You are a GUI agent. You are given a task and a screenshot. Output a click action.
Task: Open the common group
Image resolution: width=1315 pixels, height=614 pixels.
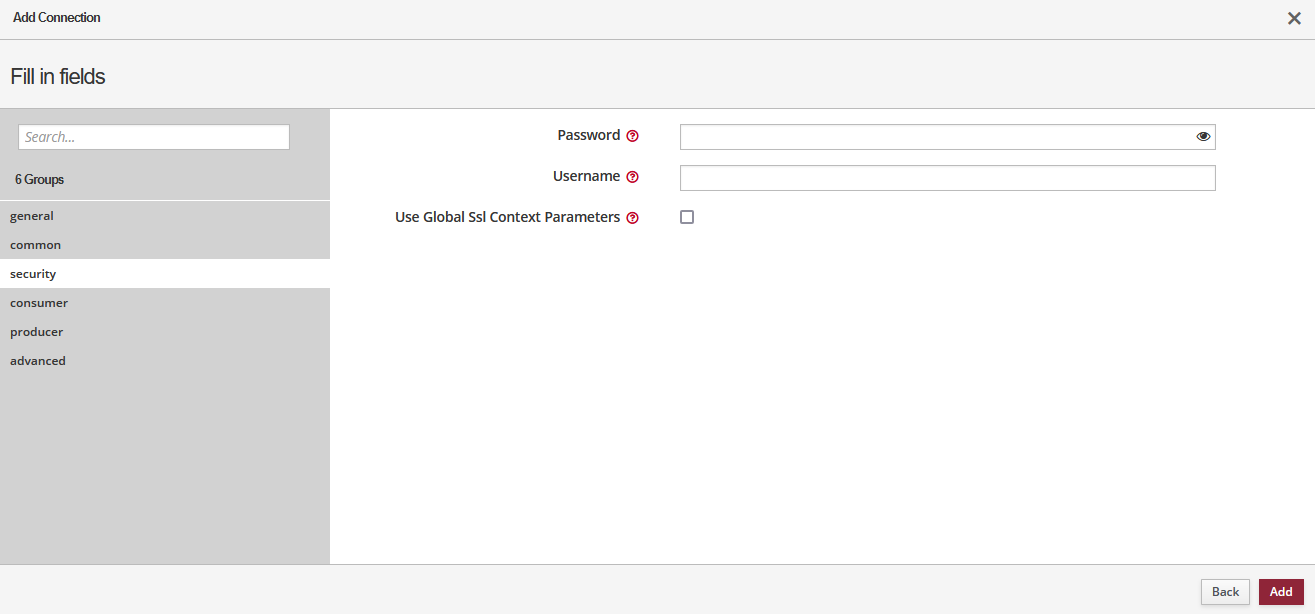coord(36,245)
